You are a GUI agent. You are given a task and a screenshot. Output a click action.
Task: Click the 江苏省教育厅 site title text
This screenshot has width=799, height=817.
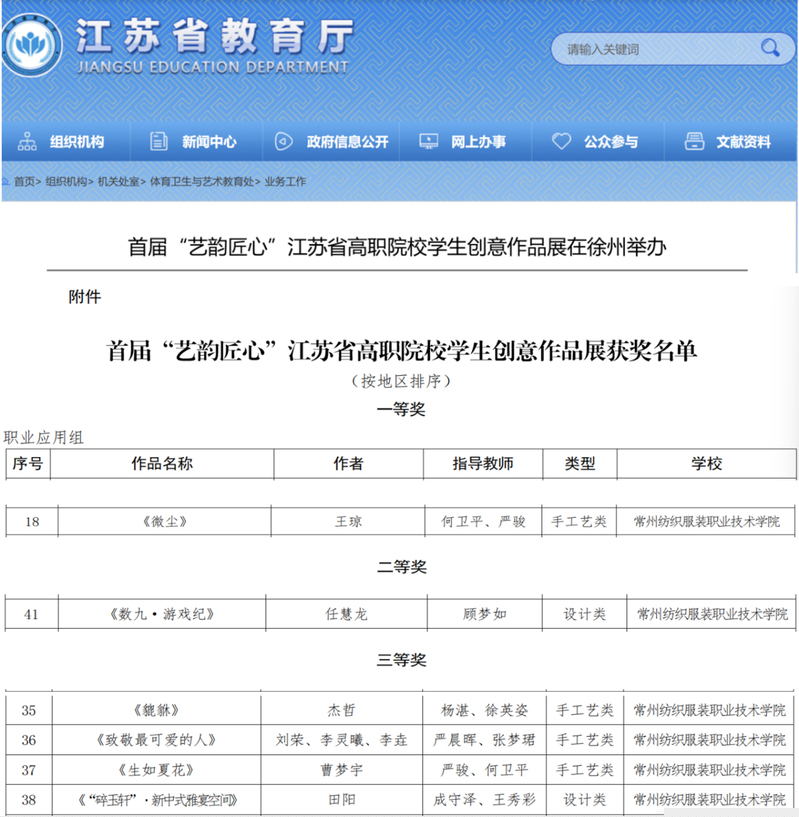[x=213, y=38]
